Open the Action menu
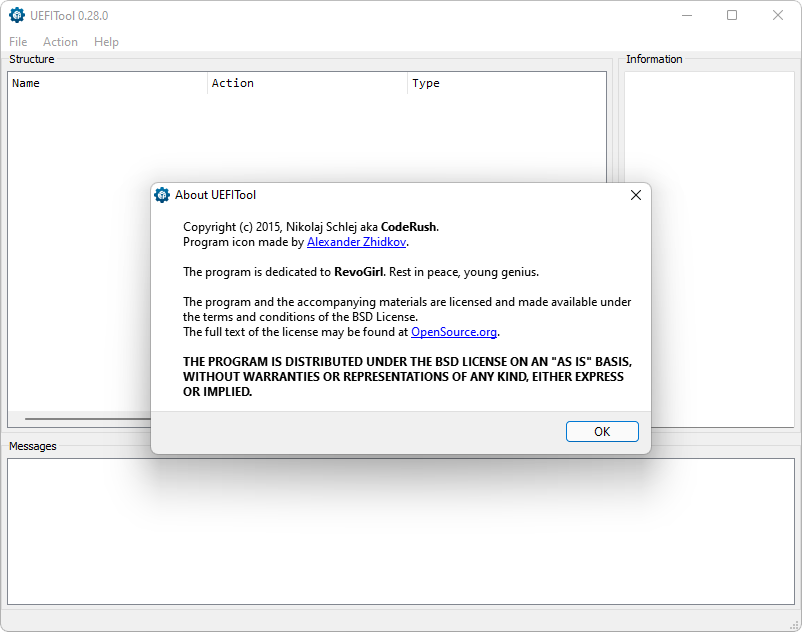 [x=60, y=42]
